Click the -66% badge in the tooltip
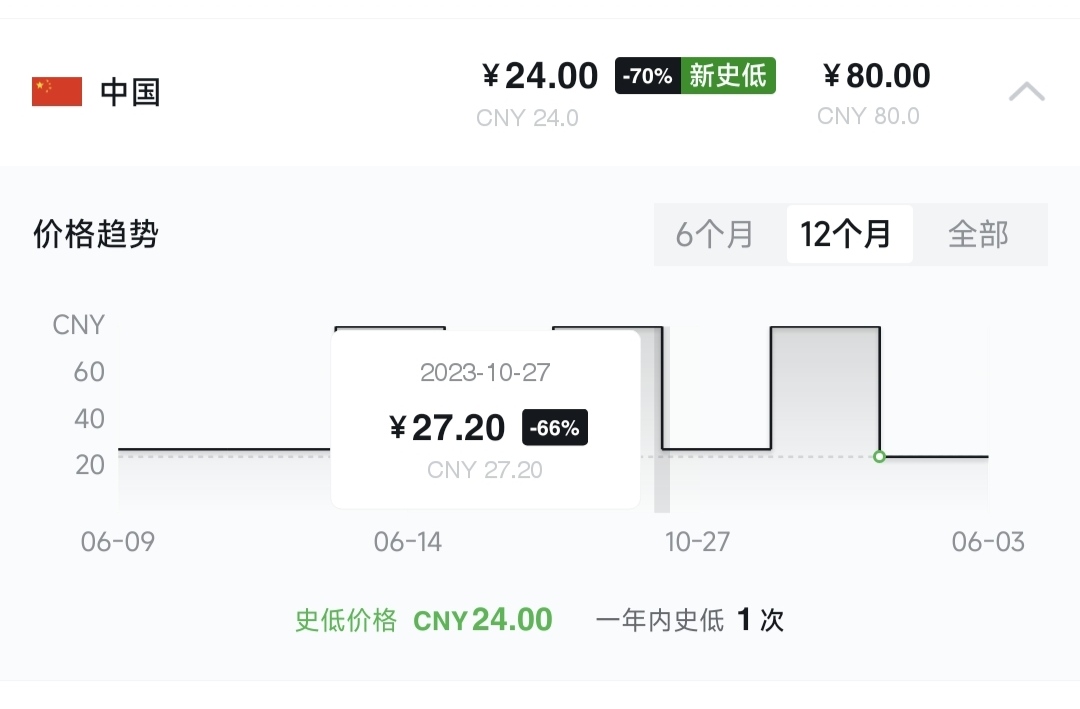This screenshot has width=1080, height=709. tap(554, 428)
